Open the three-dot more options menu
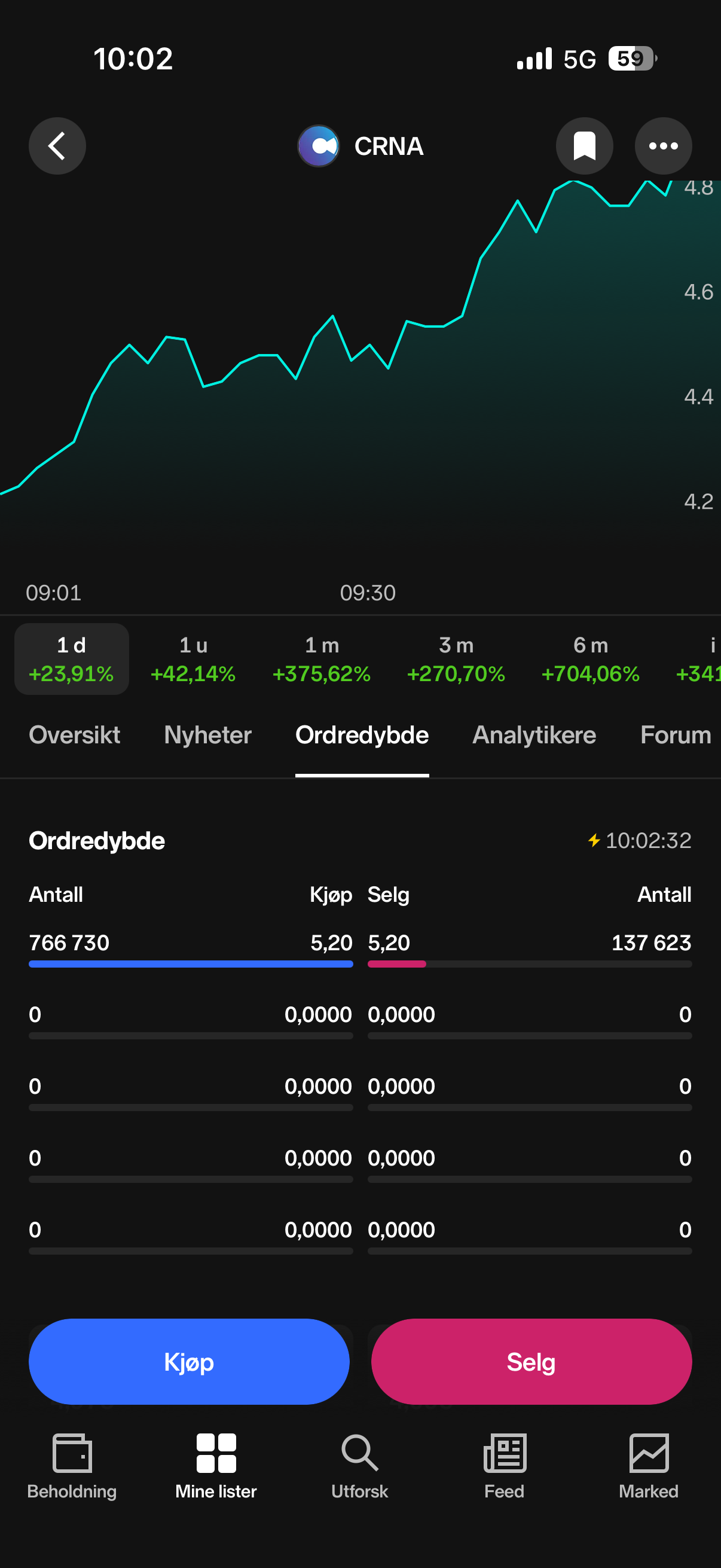Viewport: 721px width, 1568px height. [x=662, y=146]
